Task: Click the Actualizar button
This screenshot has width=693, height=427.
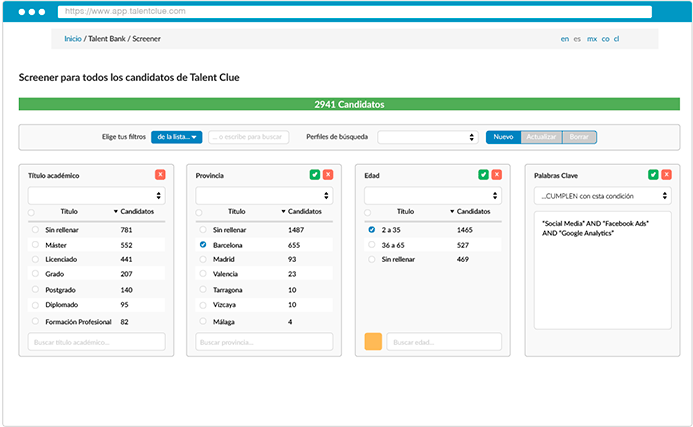Action: pos(541,137)
